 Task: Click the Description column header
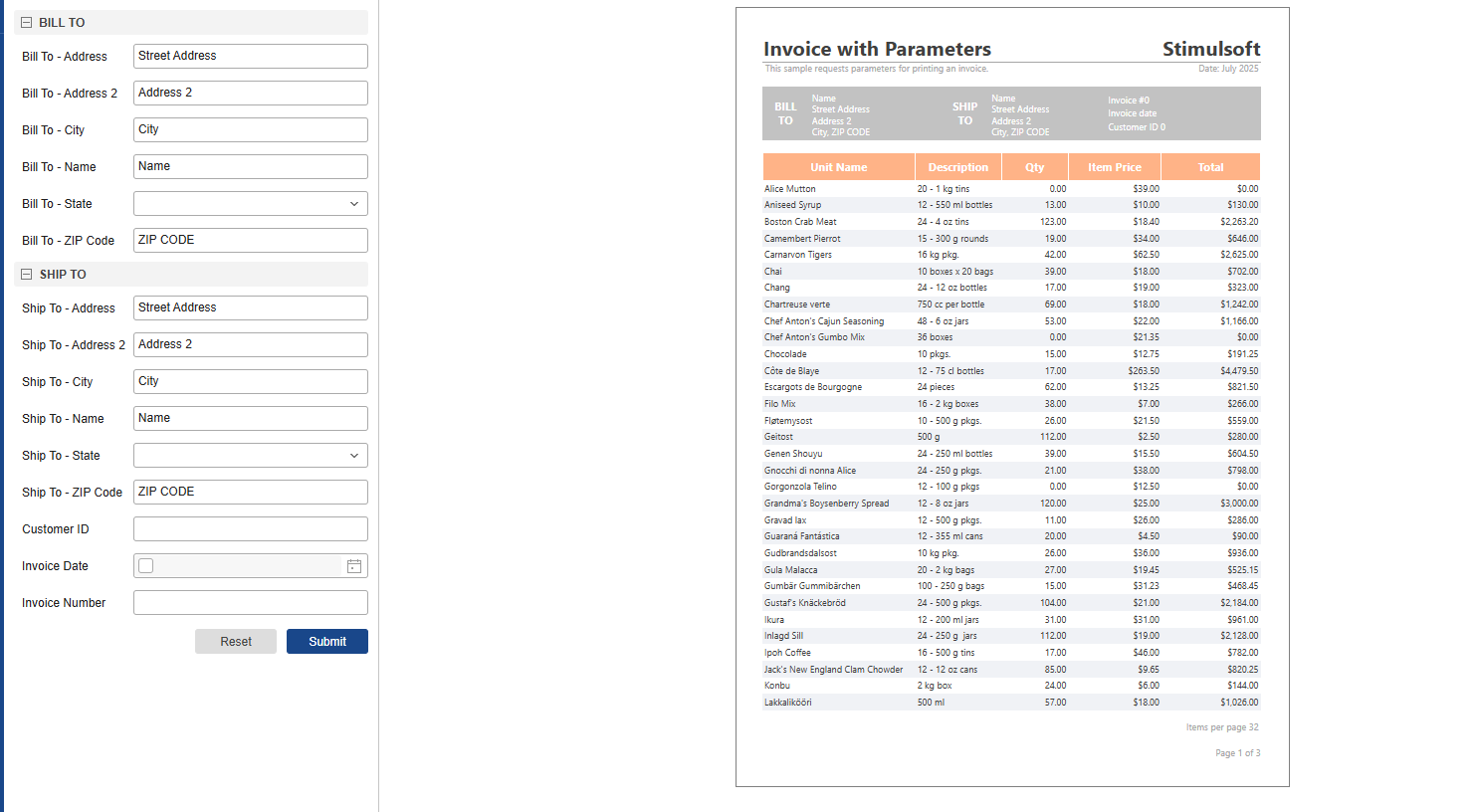coord(958,167)
